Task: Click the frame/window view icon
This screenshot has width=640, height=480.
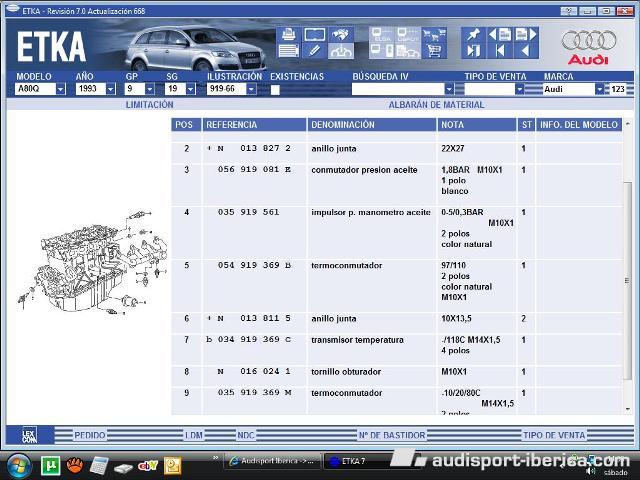Action: click(315, 35)
